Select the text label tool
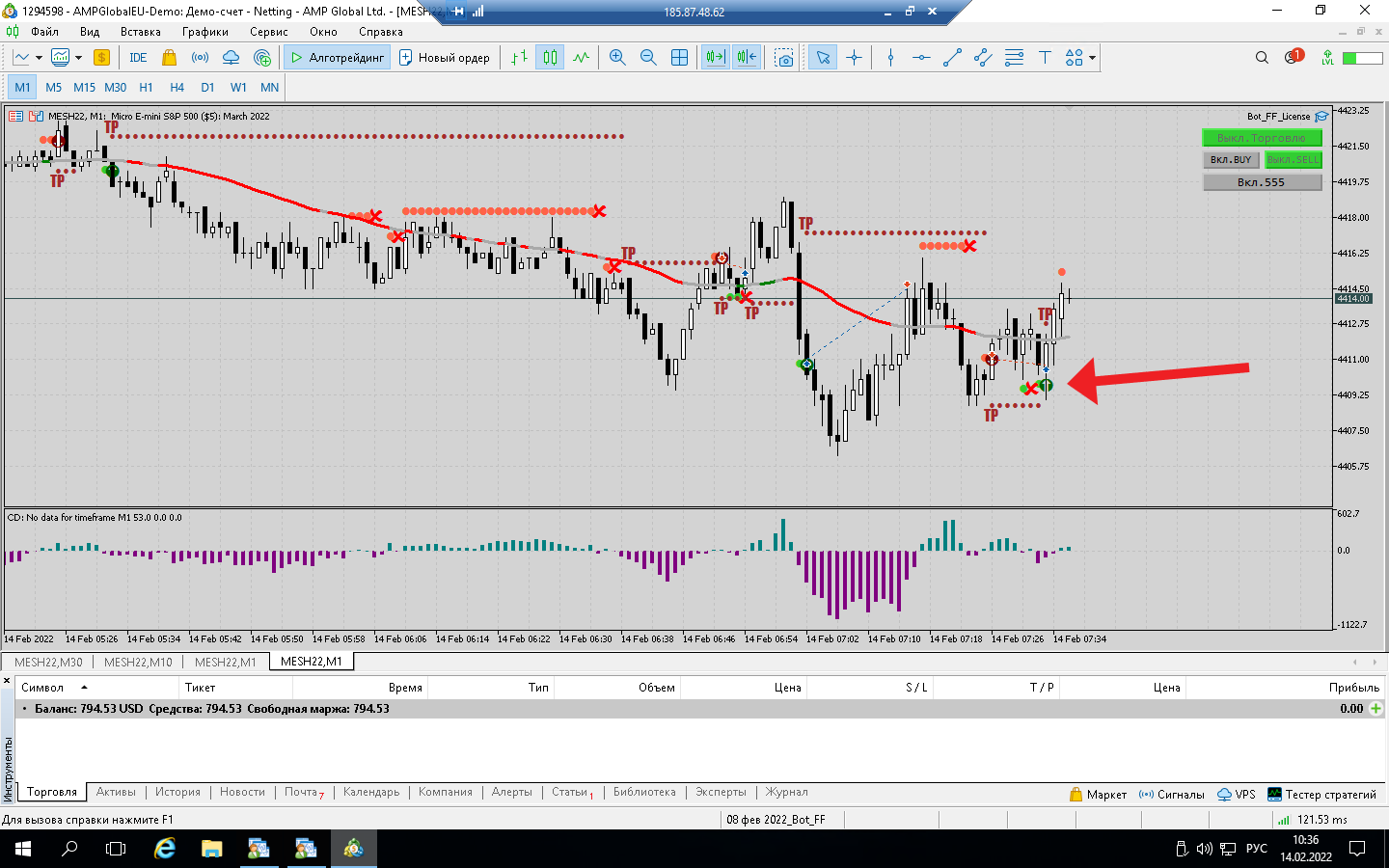This screenshot has width=1389, height=868. pyautogui.click(x=1045, y=58)
